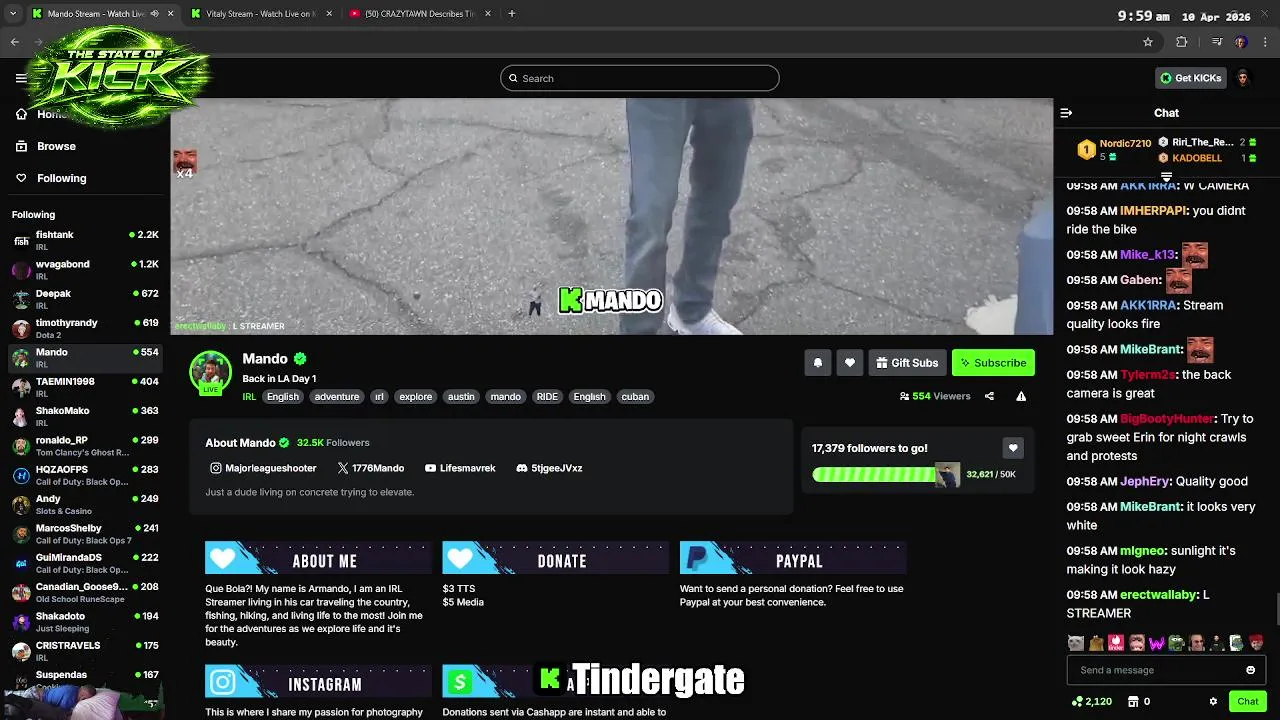
Task: Click heart icon in follower goal box
Action: tap(1013, 448)
